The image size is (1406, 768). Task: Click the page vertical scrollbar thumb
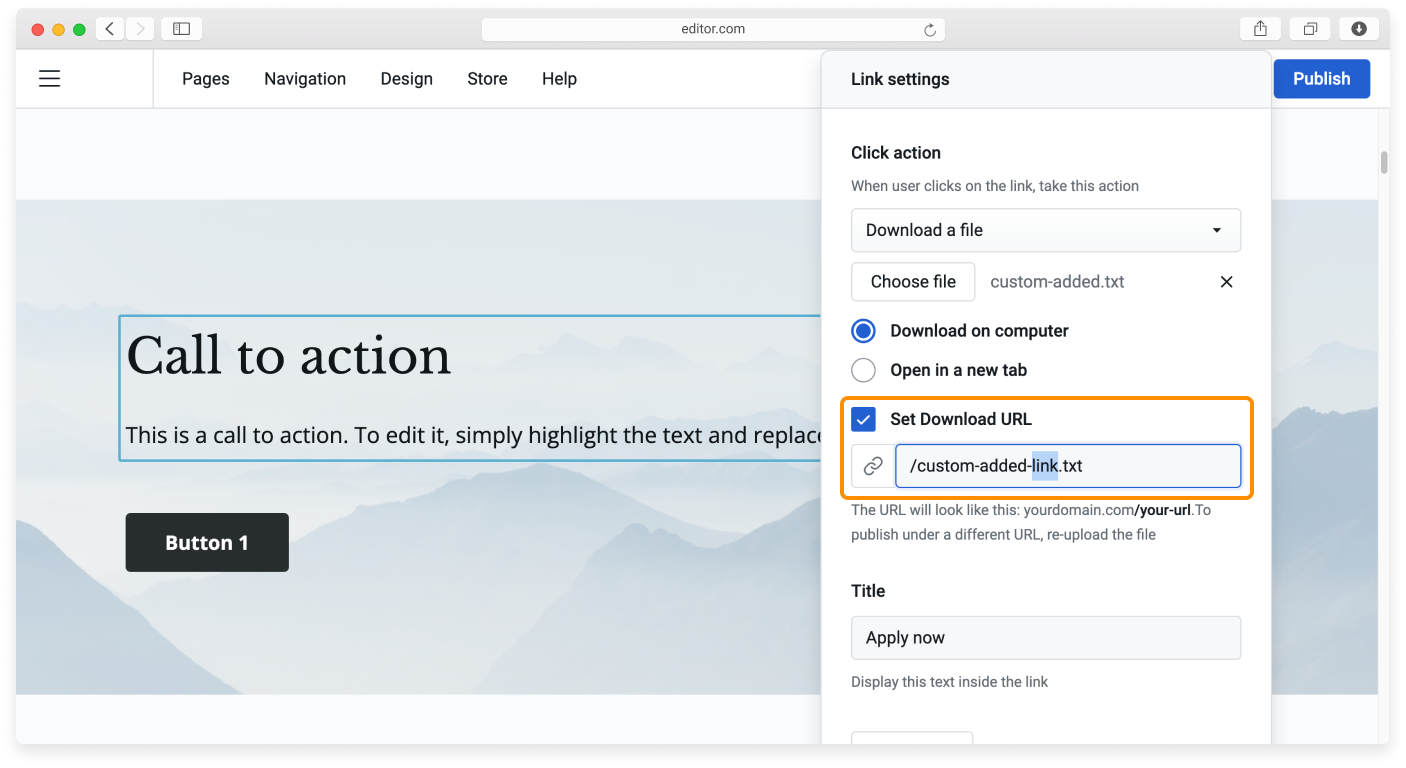1384,162
